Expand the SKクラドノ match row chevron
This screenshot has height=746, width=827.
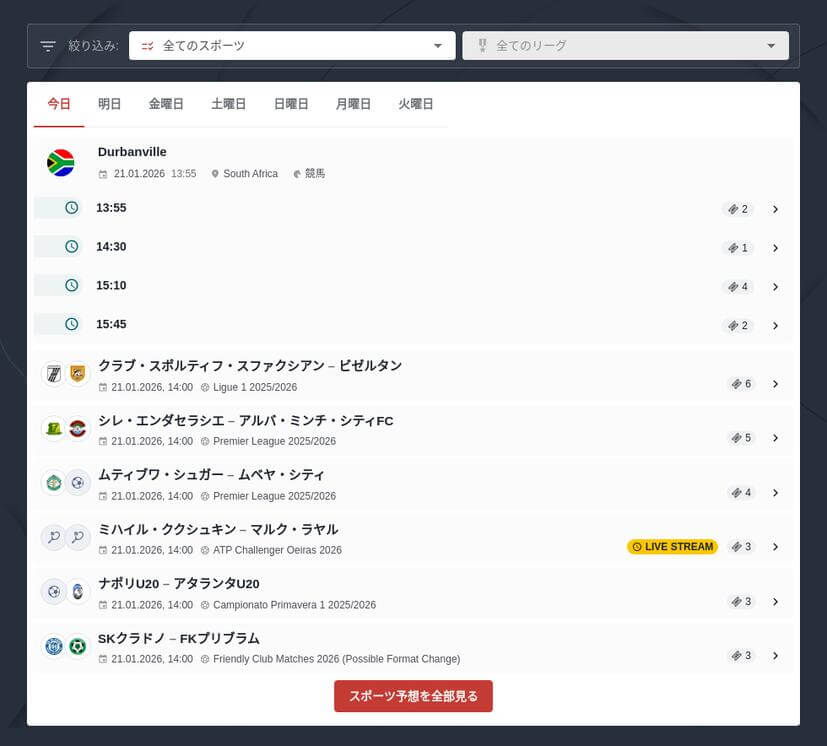pos(776,656)
